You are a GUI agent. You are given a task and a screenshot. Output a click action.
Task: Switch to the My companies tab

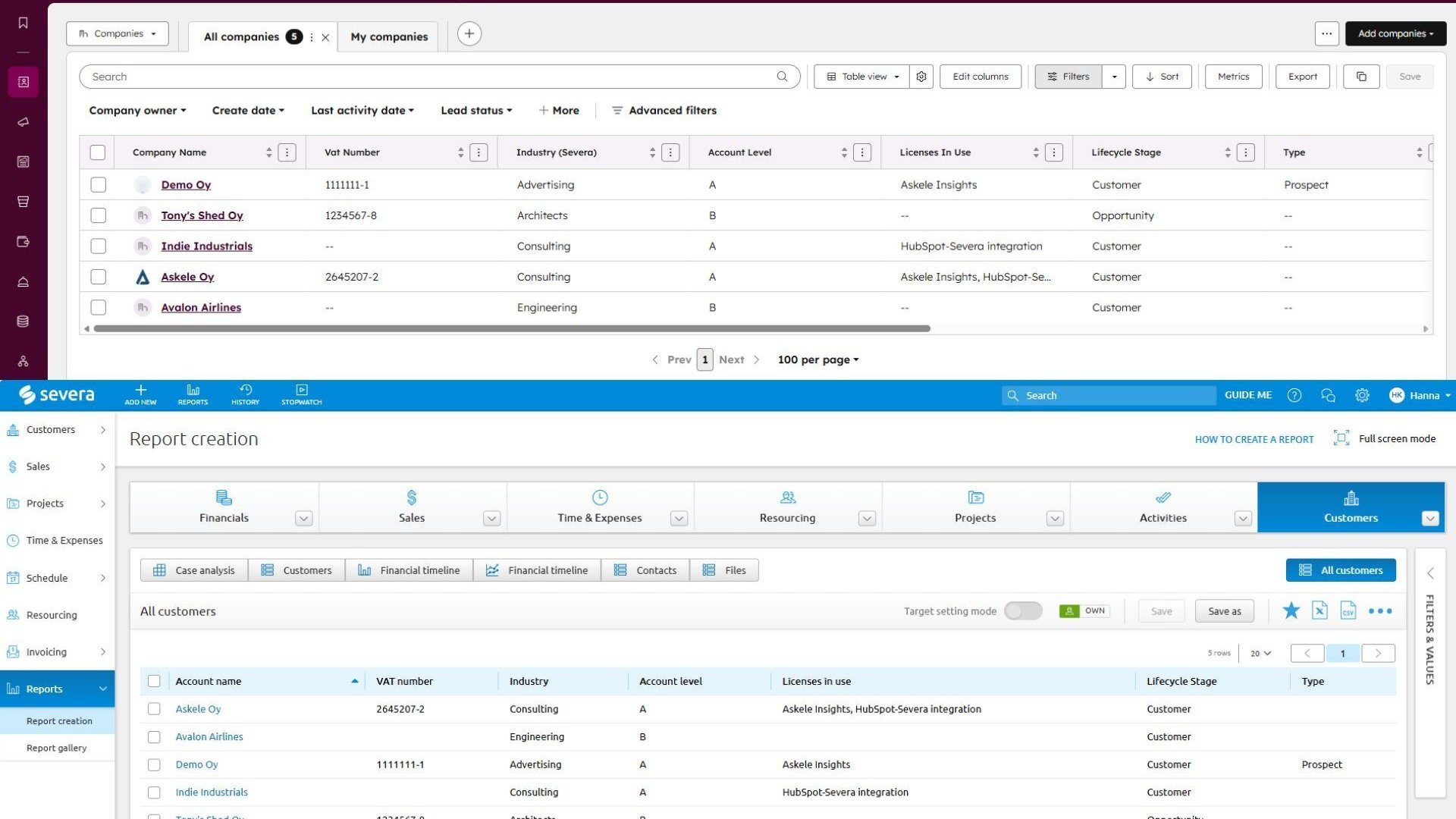(388, 36)
